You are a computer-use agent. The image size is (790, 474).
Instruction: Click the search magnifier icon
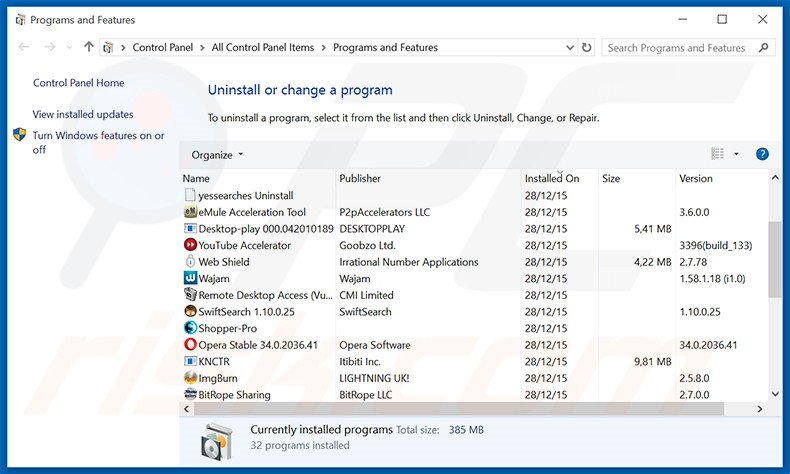coord(764,48)
